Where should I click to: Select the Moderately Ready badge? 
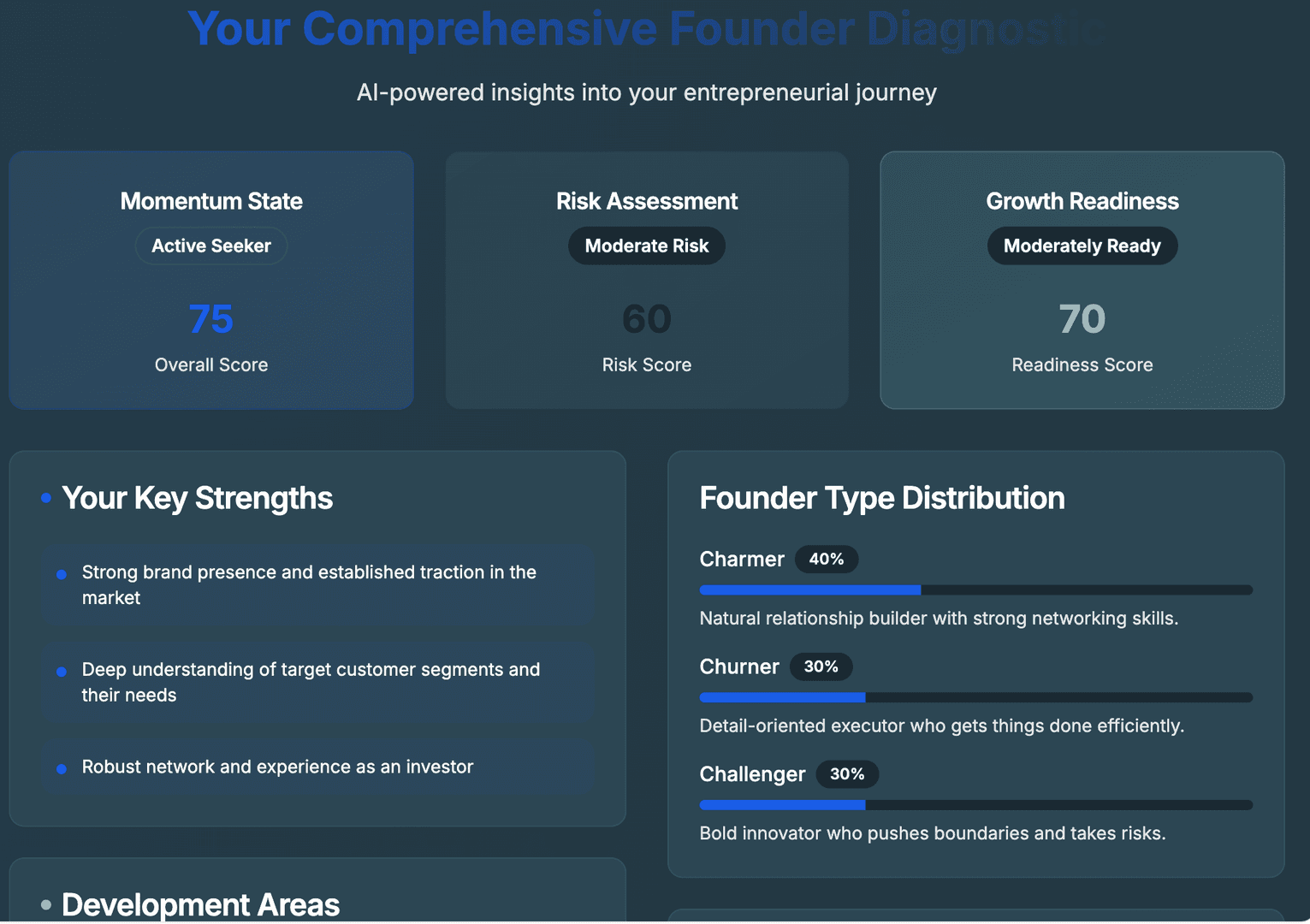1082,246
